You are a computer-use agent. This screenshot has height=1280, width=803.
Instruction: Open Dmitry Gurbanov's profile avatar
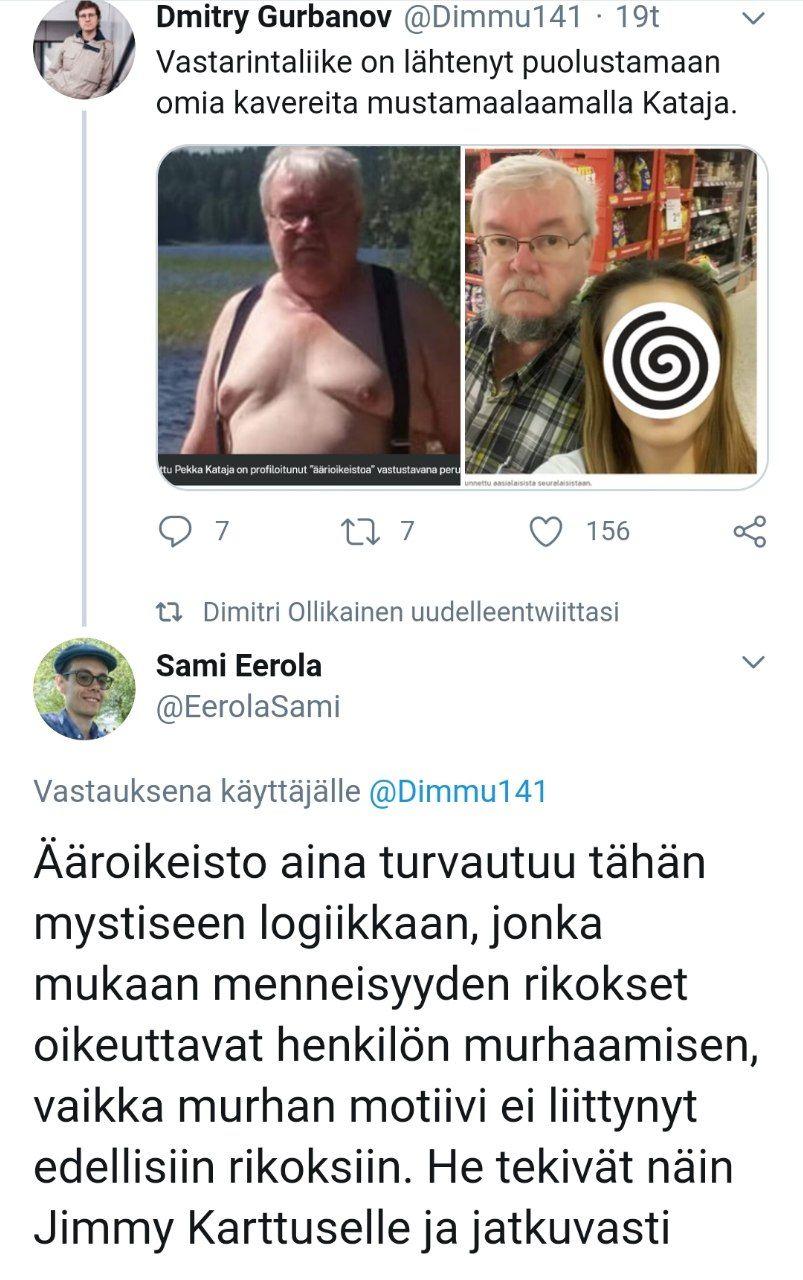pos(84,49)
